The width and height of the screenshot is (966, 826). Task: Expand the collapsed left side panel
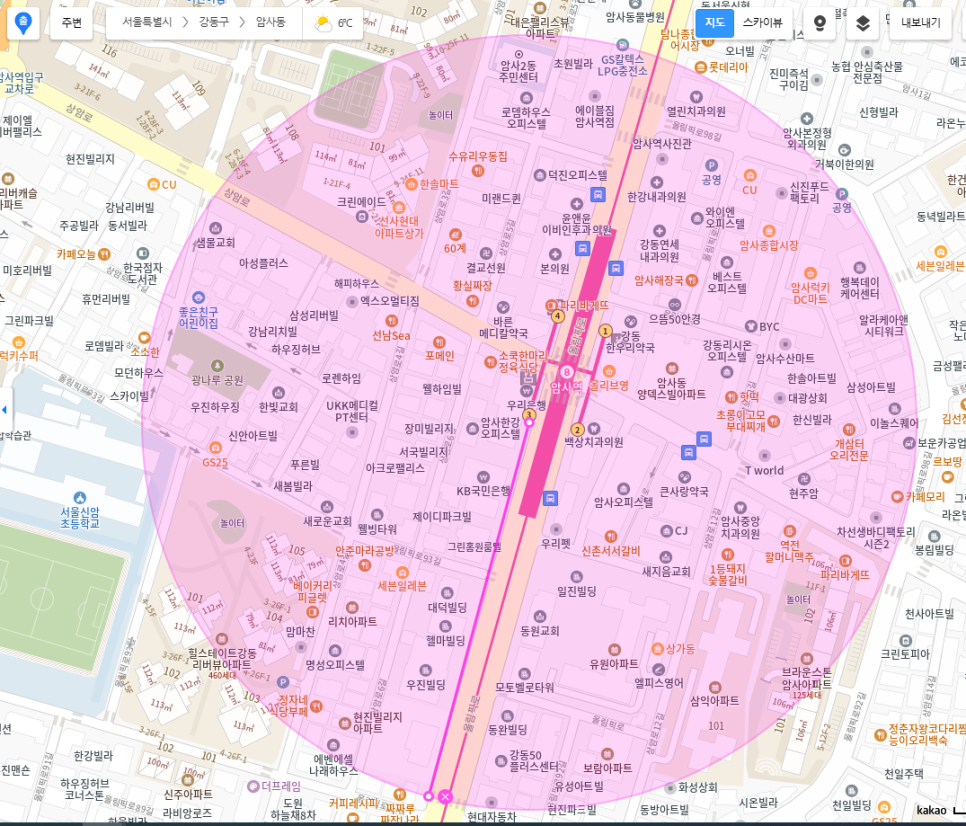click(x=5, y=409)
